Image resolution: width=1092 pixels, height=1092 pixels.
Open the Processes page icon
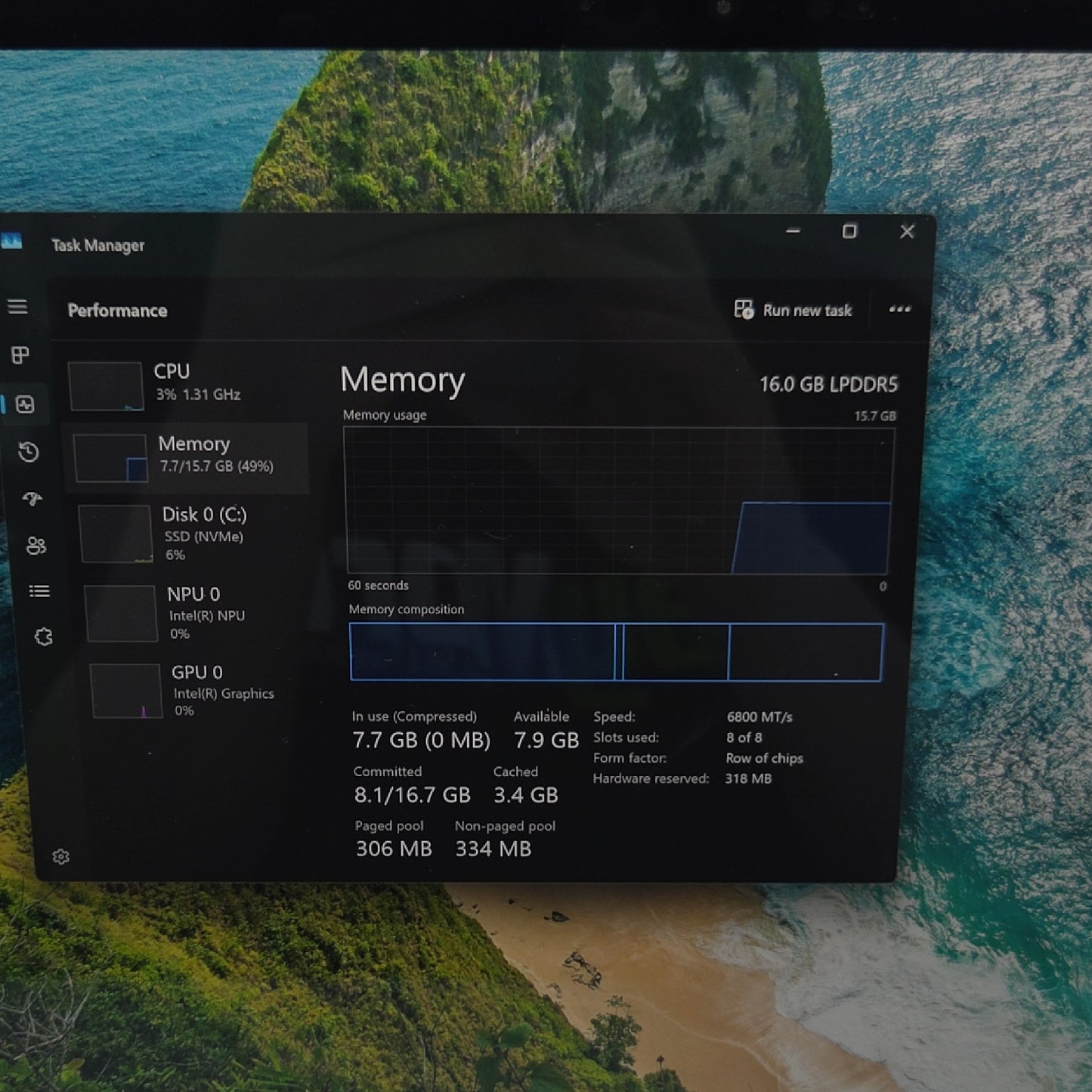(x=20, y=355)
